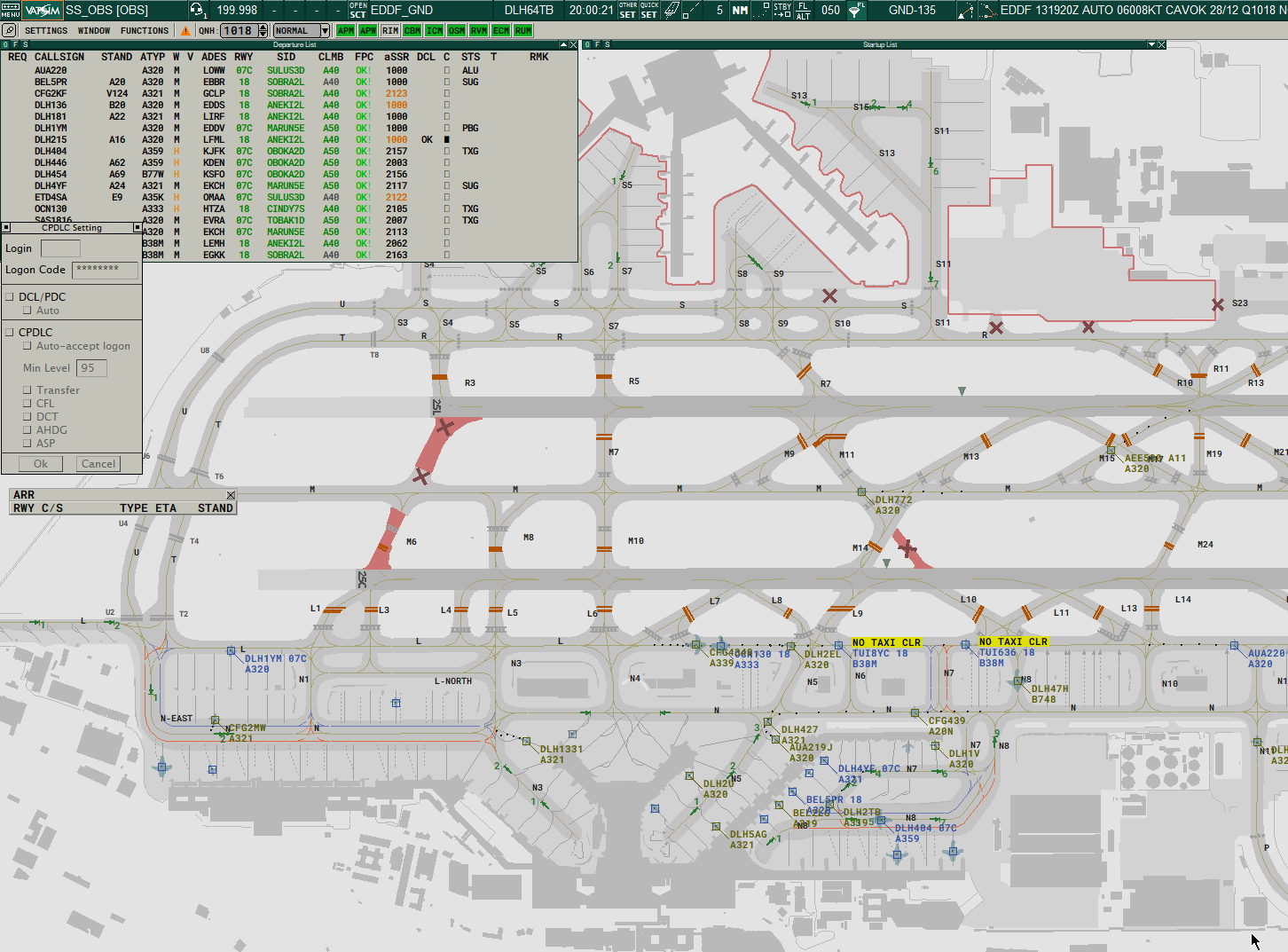Click the QNH 1018 stepper arrows

click(x=263, y=30)
